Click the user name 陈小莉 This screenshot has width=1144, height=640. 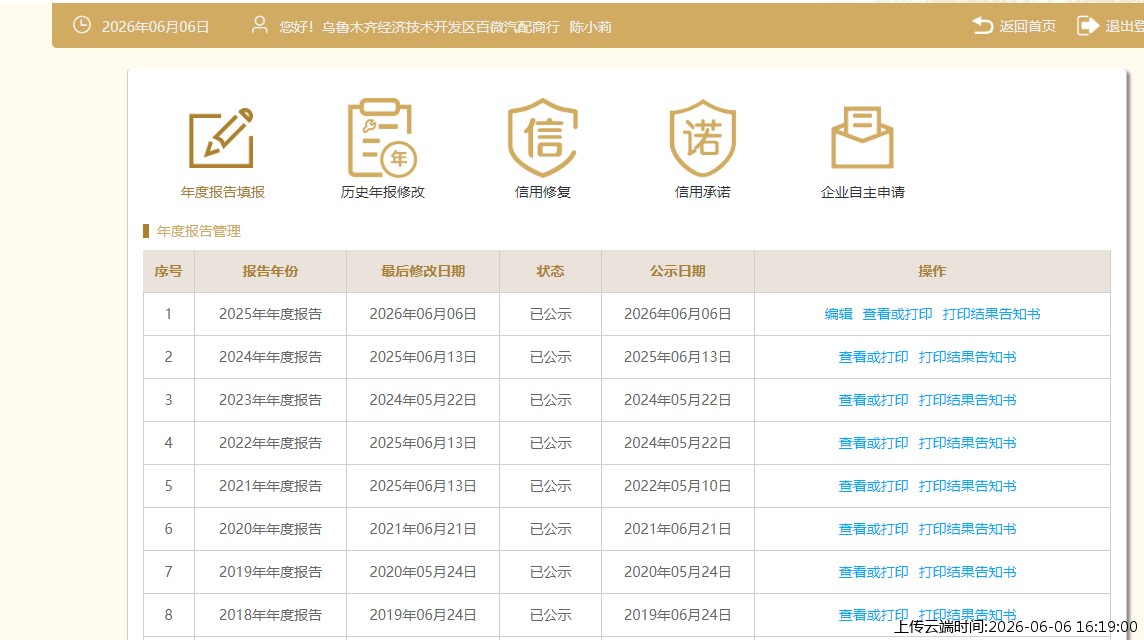pyautogui.click(x=590, y=27)
